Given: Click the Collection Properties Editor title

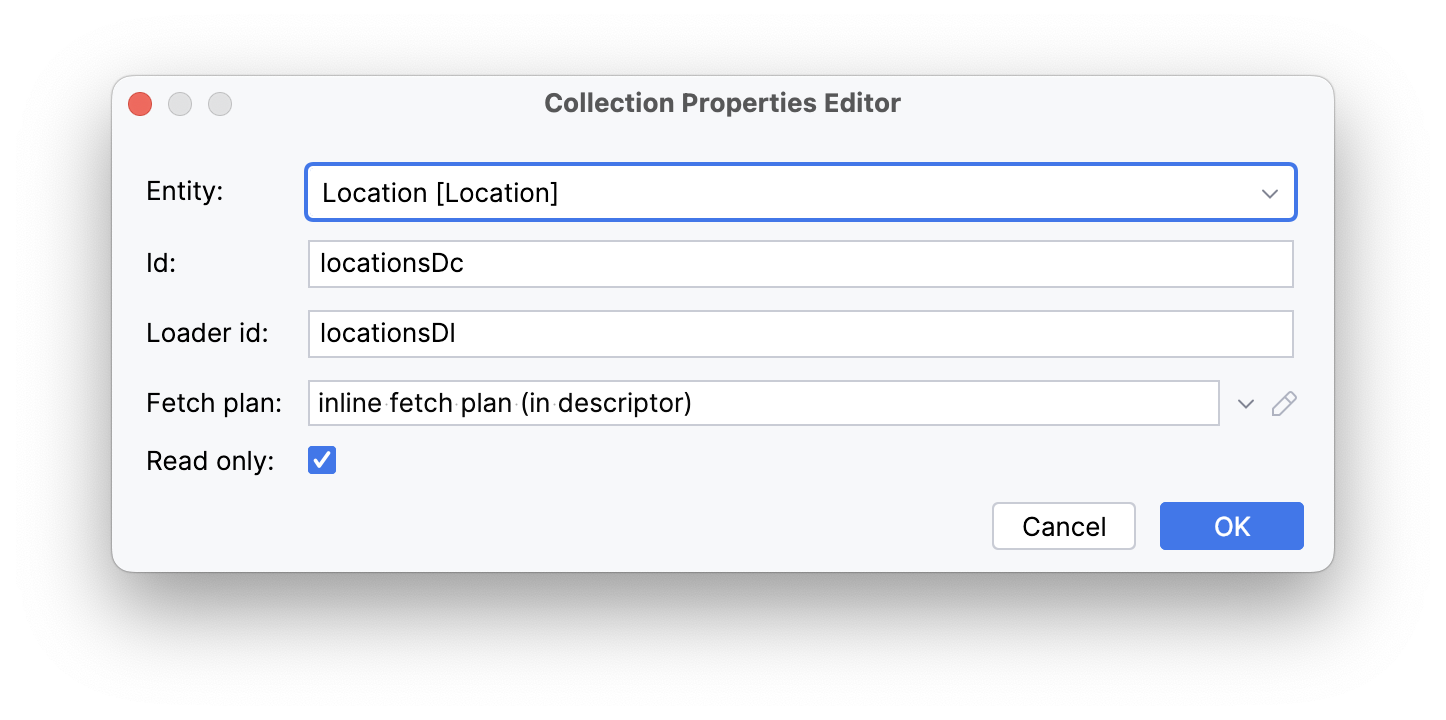Looking at the screenshot, I should [x=722, y=103].
